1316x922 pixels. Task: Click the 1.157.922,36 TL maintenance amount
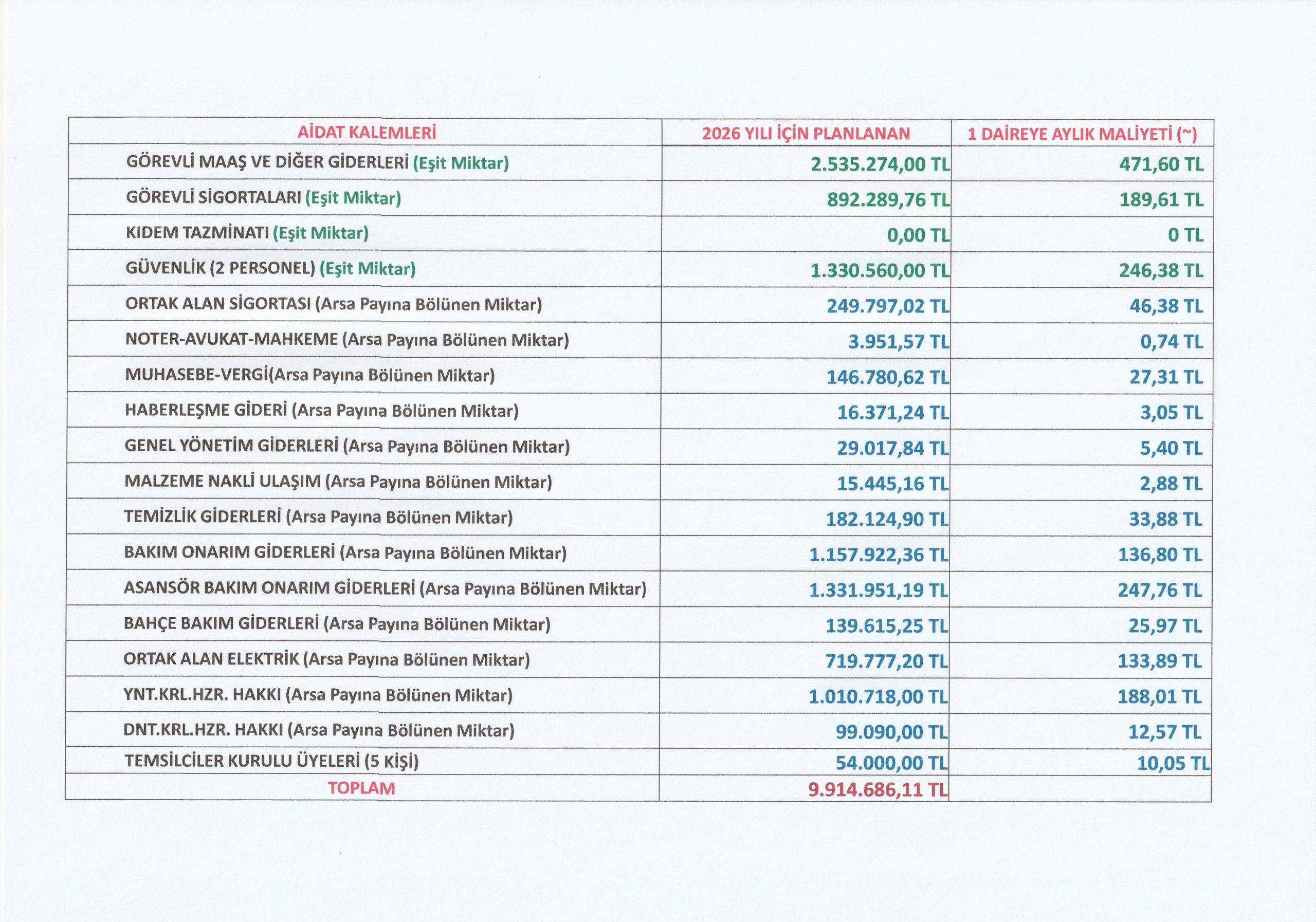click(879, 555)
